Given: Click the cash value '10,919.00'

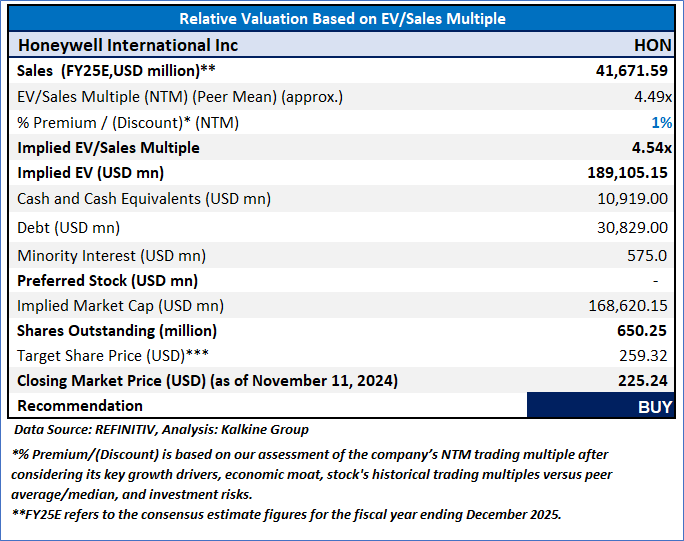Looking at the screenshot, I should 632,199.
